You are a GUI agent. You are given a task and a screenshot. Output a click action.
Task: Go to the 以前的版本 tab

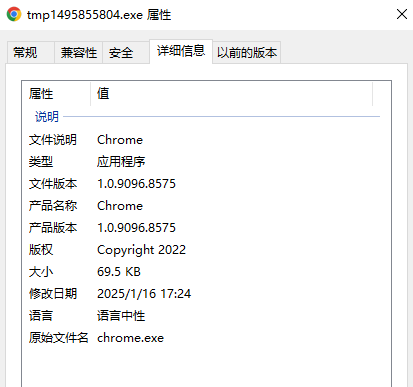point(247,52)
